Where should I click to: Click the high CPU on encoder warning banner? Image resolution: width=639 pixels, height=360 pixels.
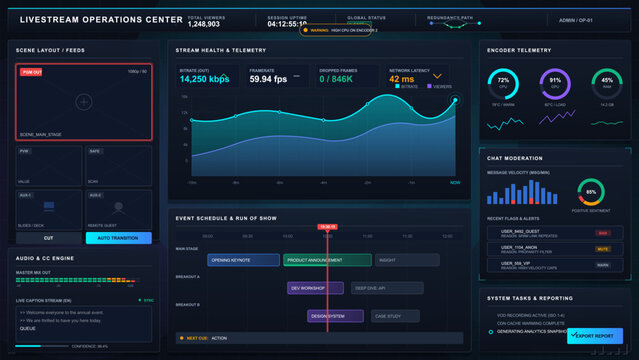(x=335, y=30)
